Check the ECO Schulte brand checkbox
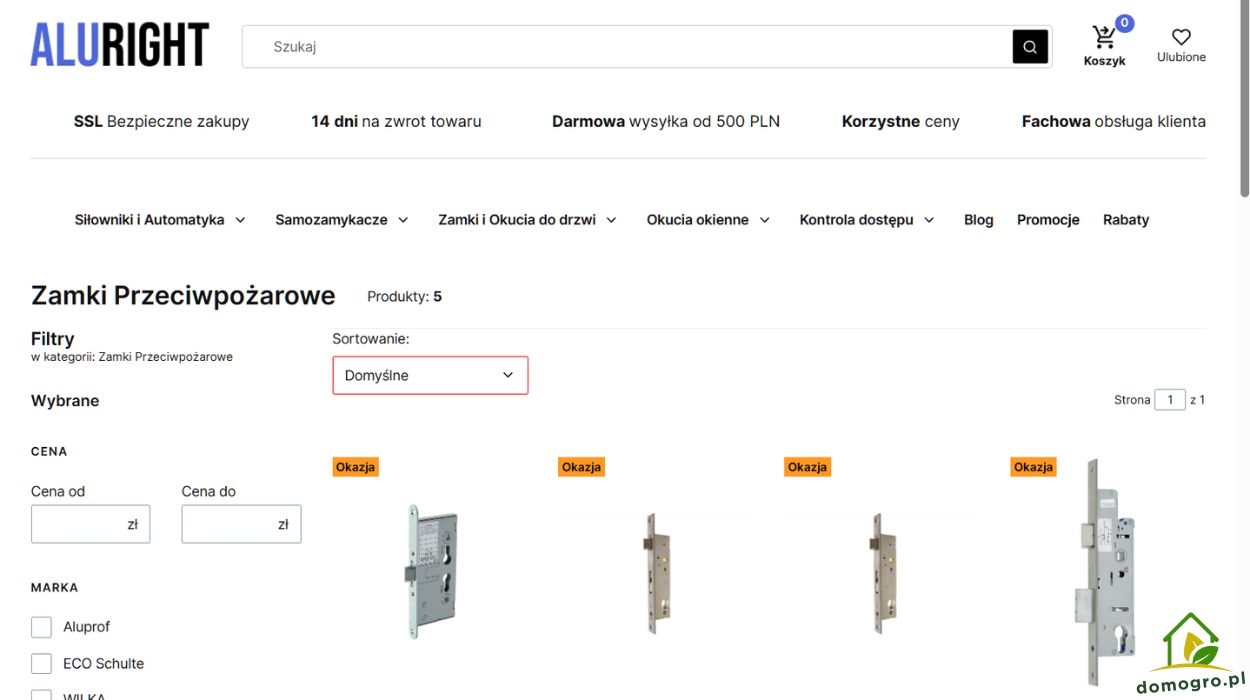The width and height of the screenshot is (1250, 700). point(41,664)
